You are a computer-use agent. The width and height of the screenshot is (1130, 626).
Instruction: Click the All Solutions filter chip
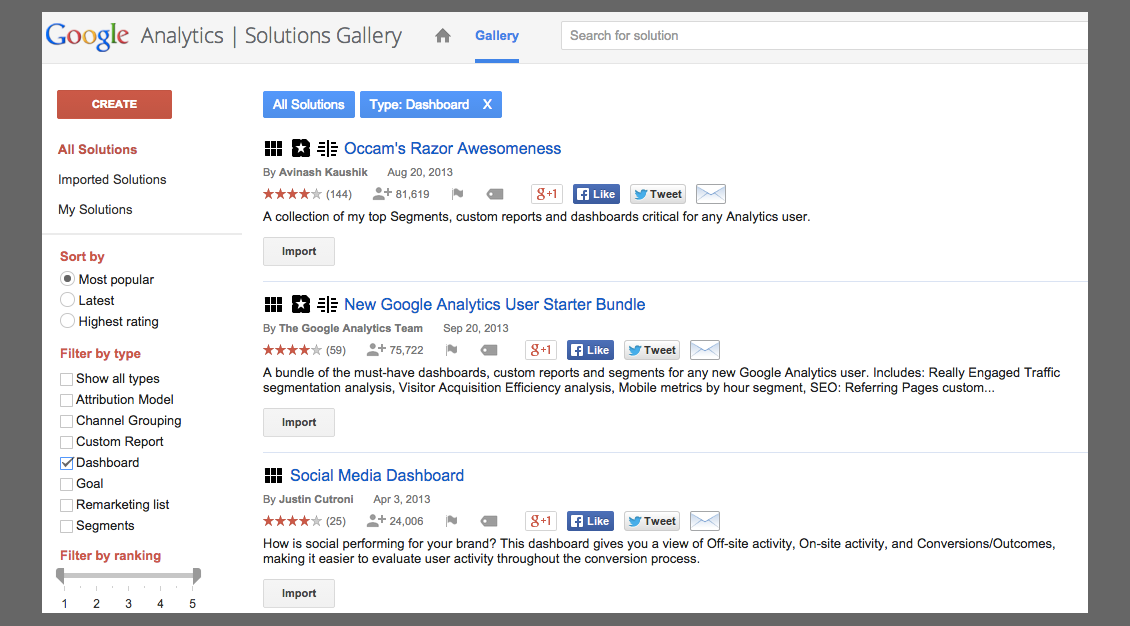point(308,104)
